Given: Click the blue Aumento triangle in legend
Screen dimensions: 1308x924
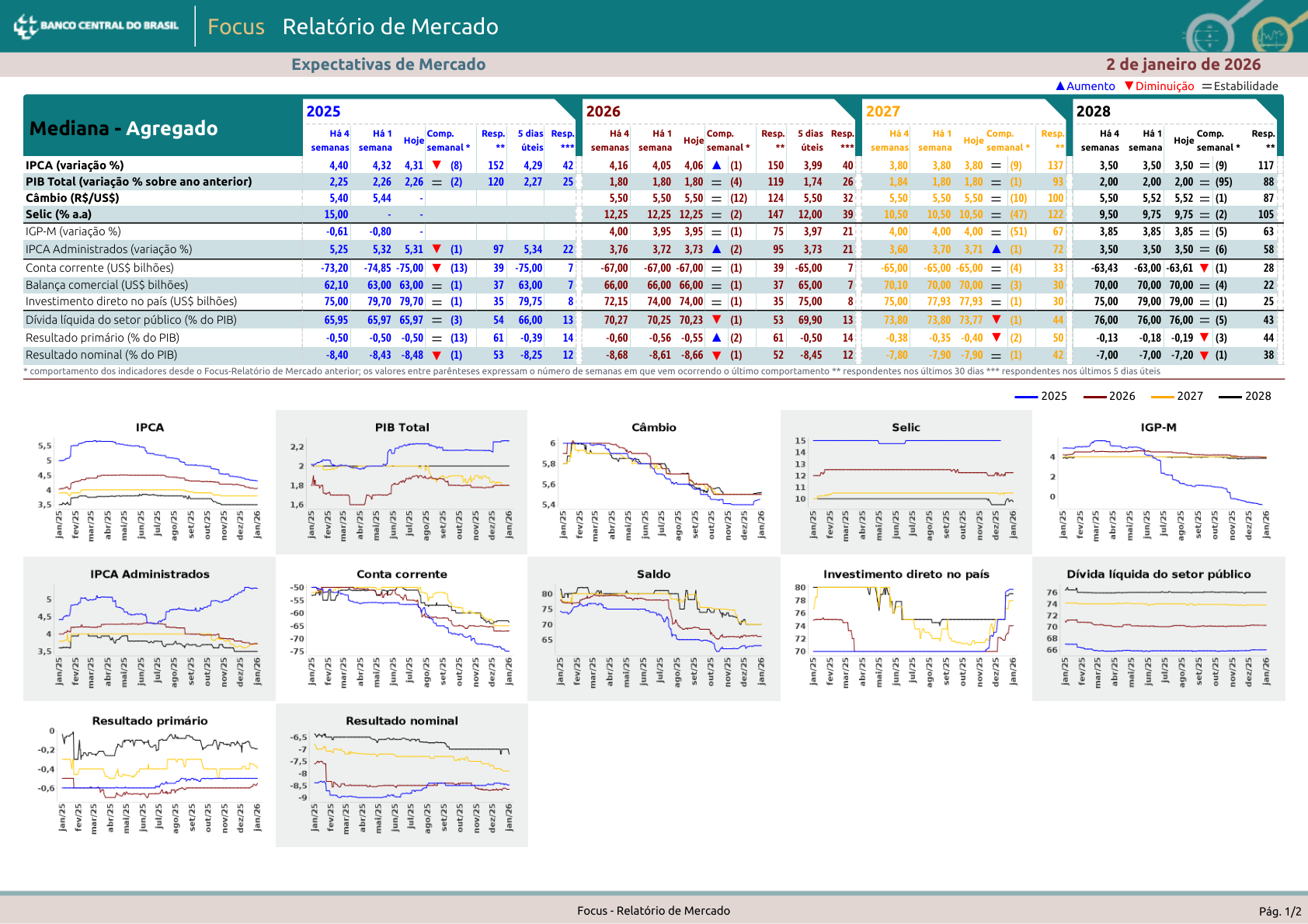Looking at the screenshot, I should pyautogui.click(x=1060, y=86).
